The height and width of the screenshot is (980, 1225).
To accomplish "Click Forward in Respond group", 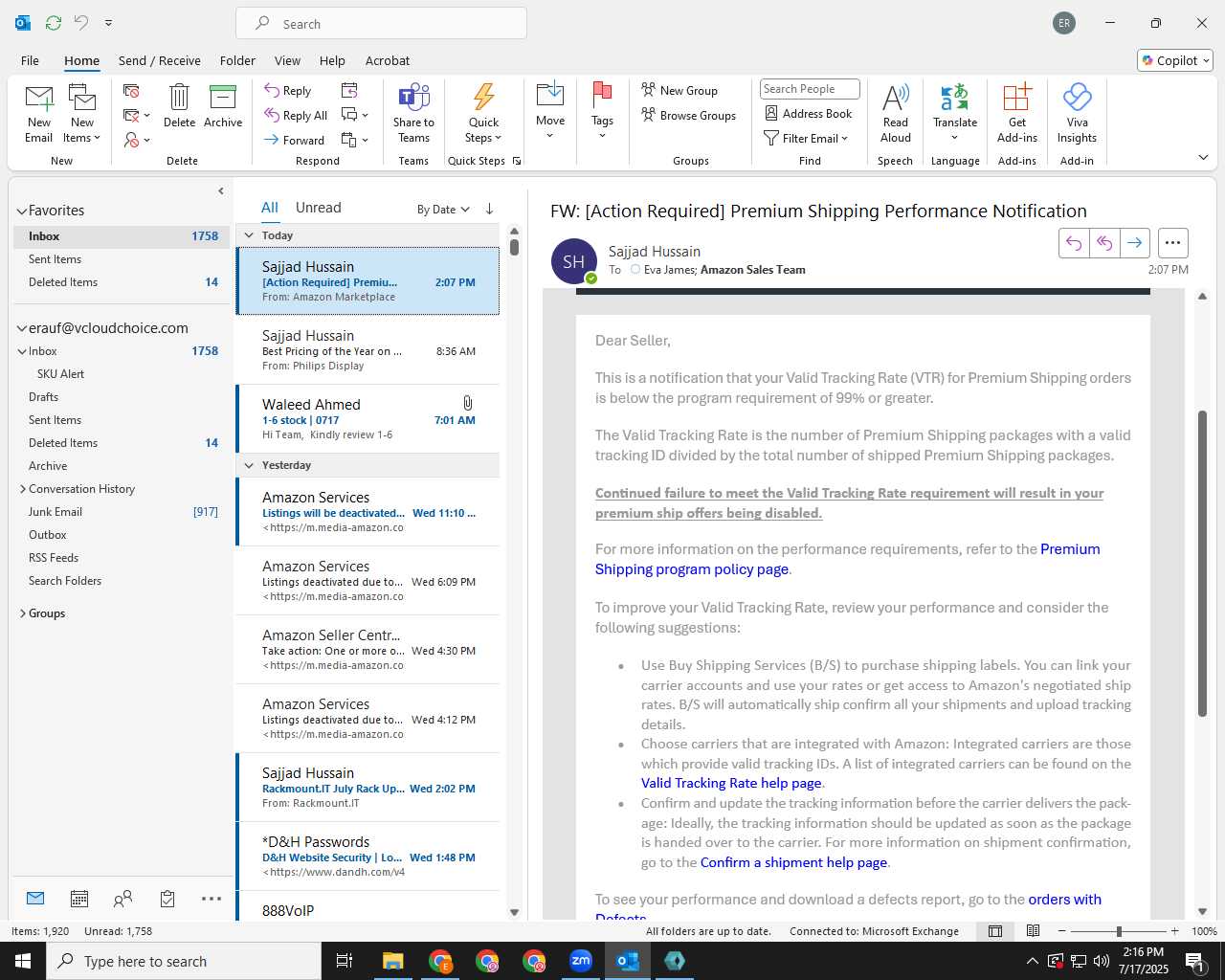I will click(294, 140).
